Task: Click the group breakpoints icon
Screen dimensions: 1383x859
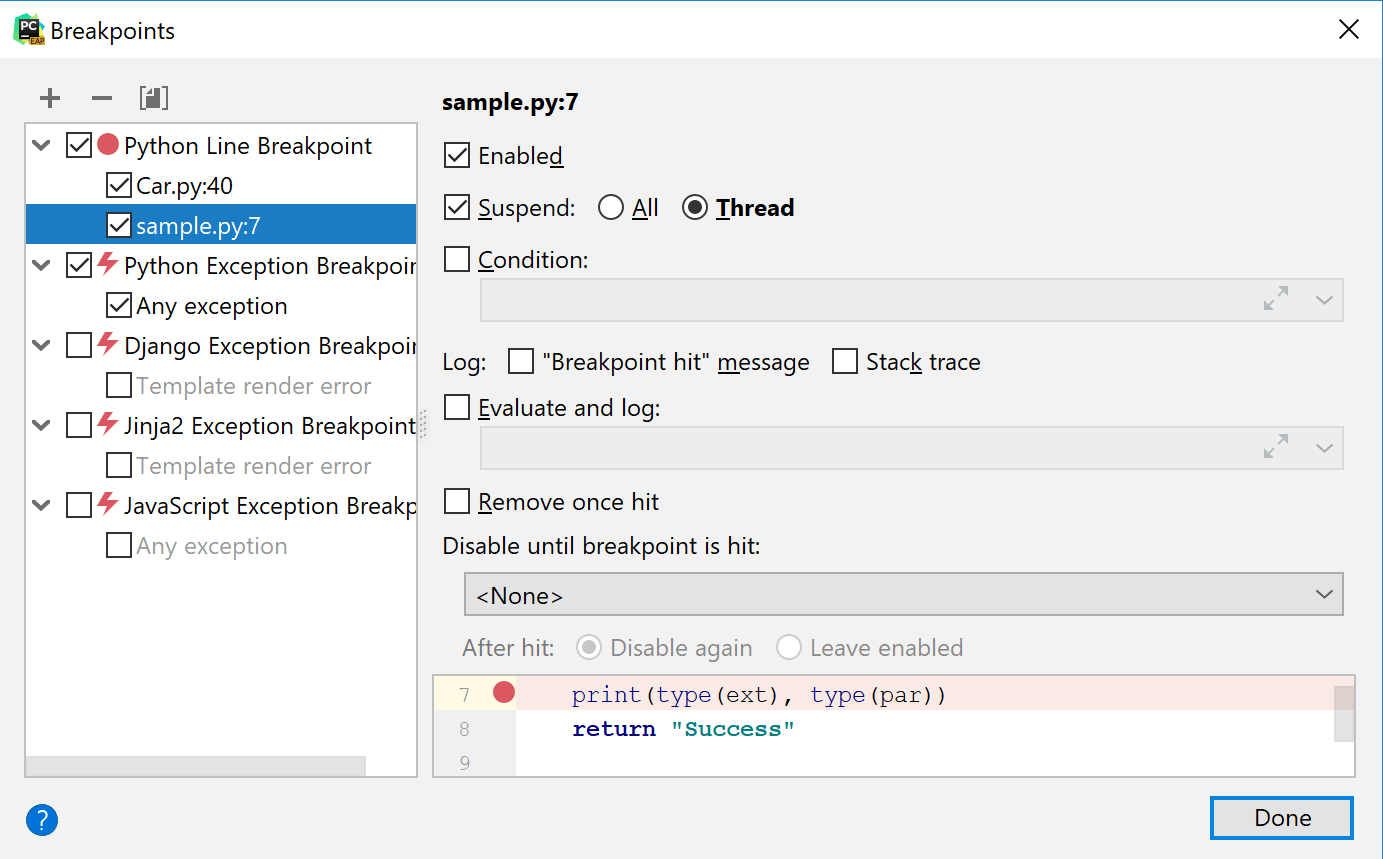Action: pos(154,98)
